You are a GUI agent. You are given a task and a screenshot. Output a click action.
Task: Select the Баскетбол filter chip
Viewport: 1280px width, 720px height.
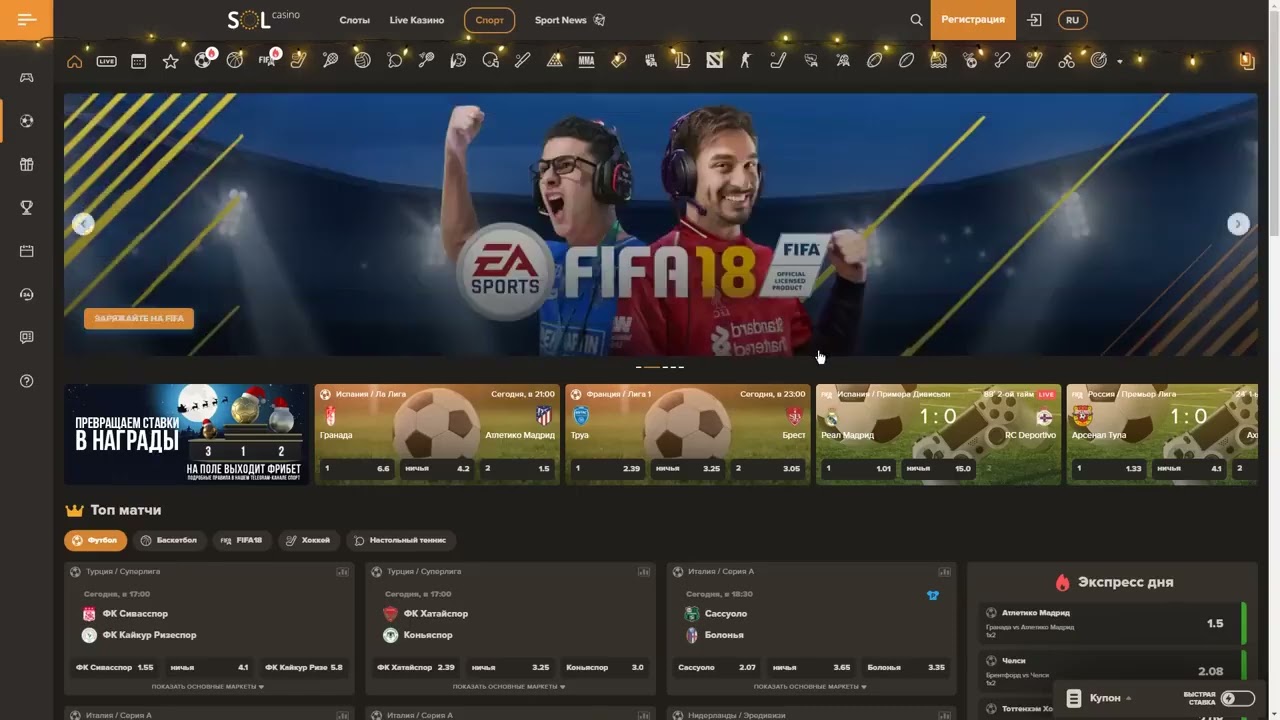(168, 540)
